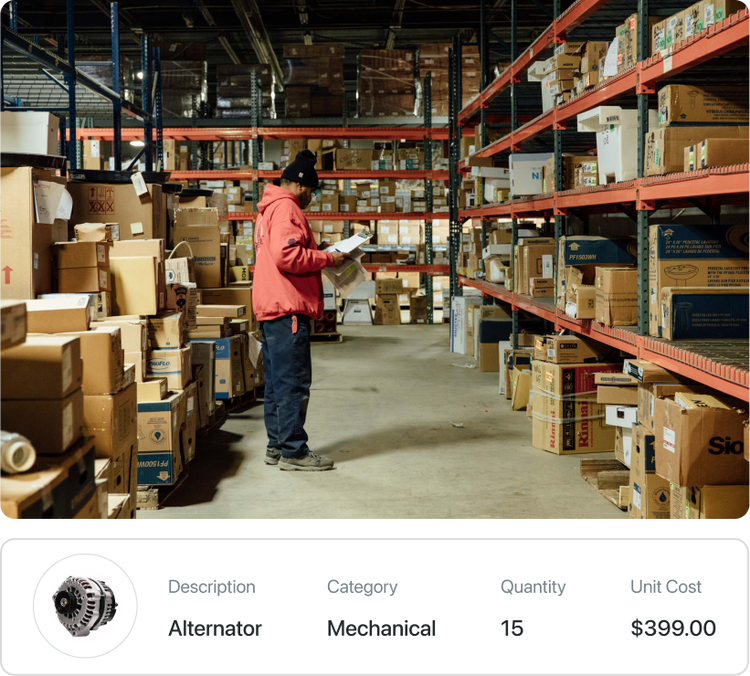Click the alternator product thumbnail
Viewport: 750px width, 676px height.
tap(85, 606)
